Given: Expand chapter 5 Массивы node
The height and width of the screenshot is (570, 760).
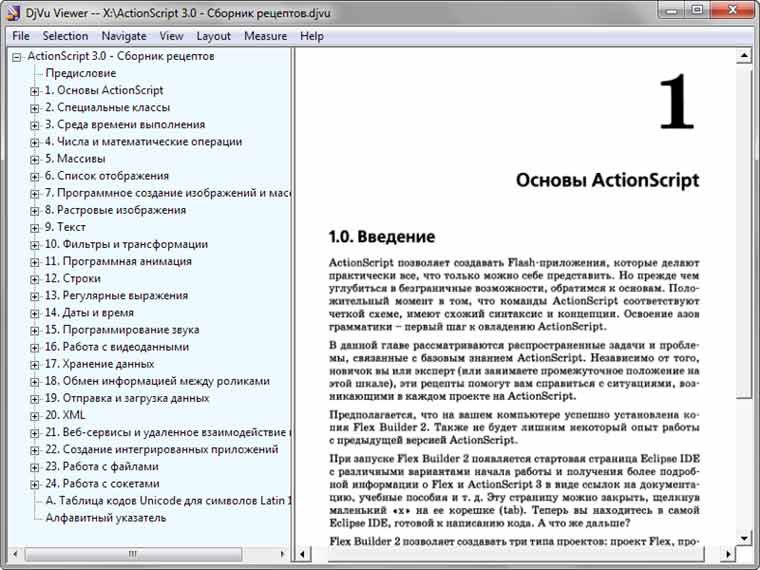Looking at the screenshot, I should (34, 159).
